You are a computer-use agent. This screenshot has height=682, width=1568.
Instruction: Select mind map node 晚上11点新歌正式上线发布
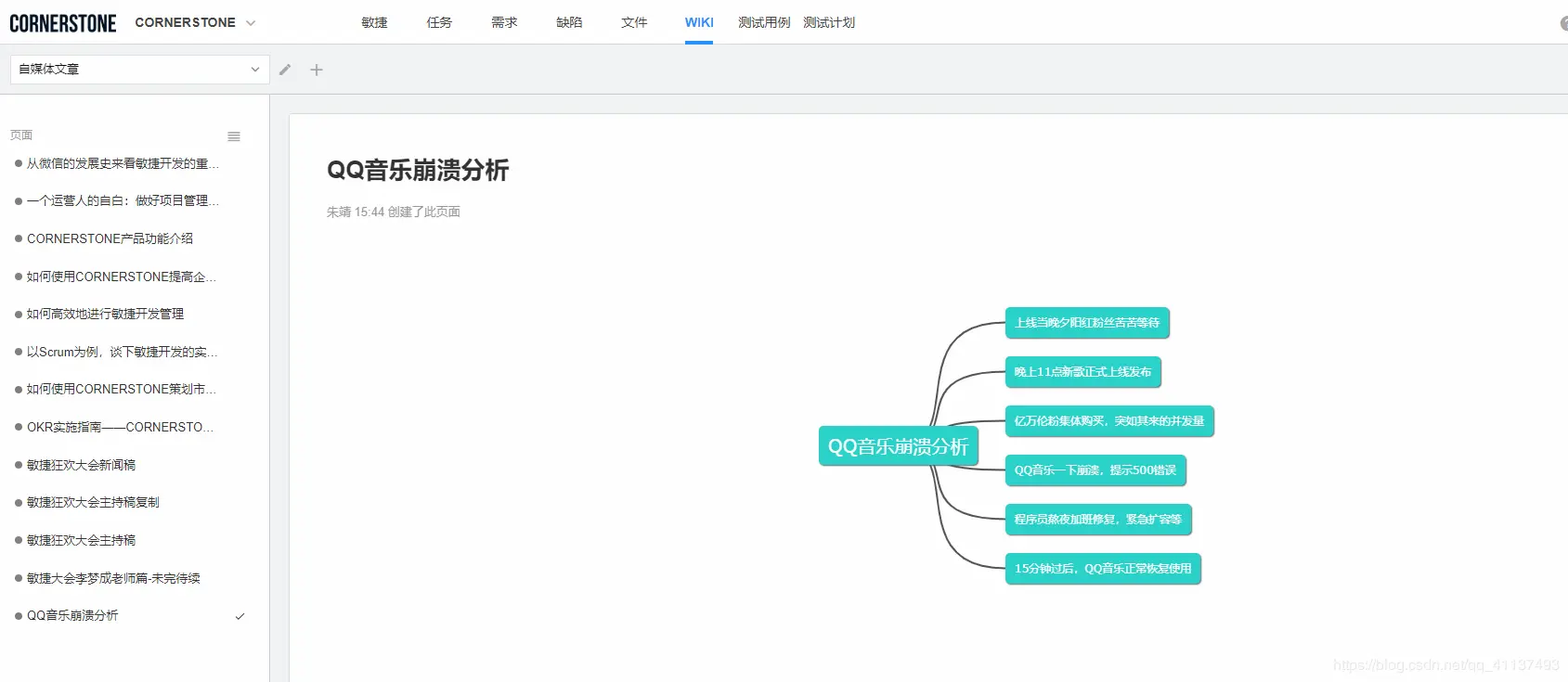(1082, 372)
